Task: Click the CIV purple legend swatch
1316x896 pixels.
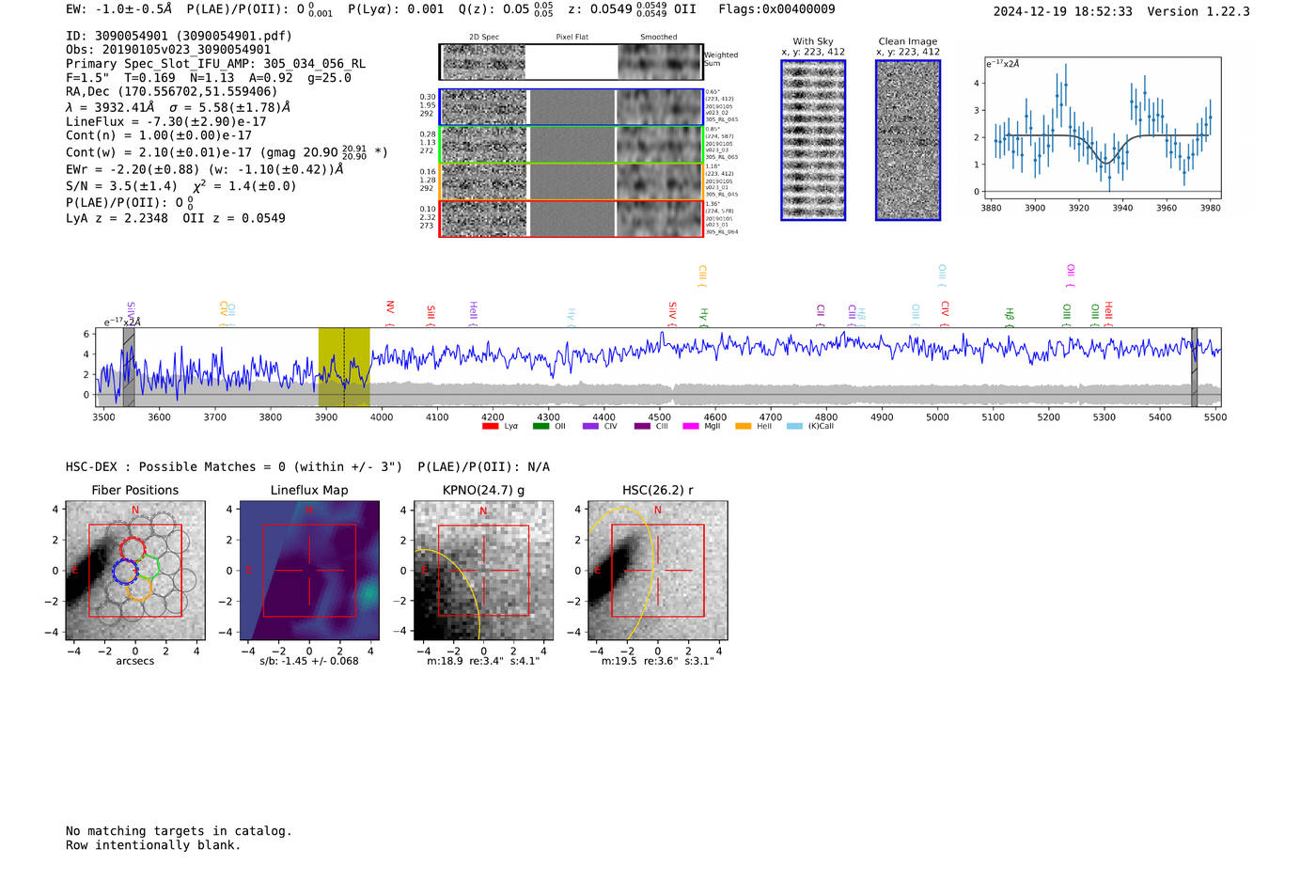Action: [x=590, y=427]
